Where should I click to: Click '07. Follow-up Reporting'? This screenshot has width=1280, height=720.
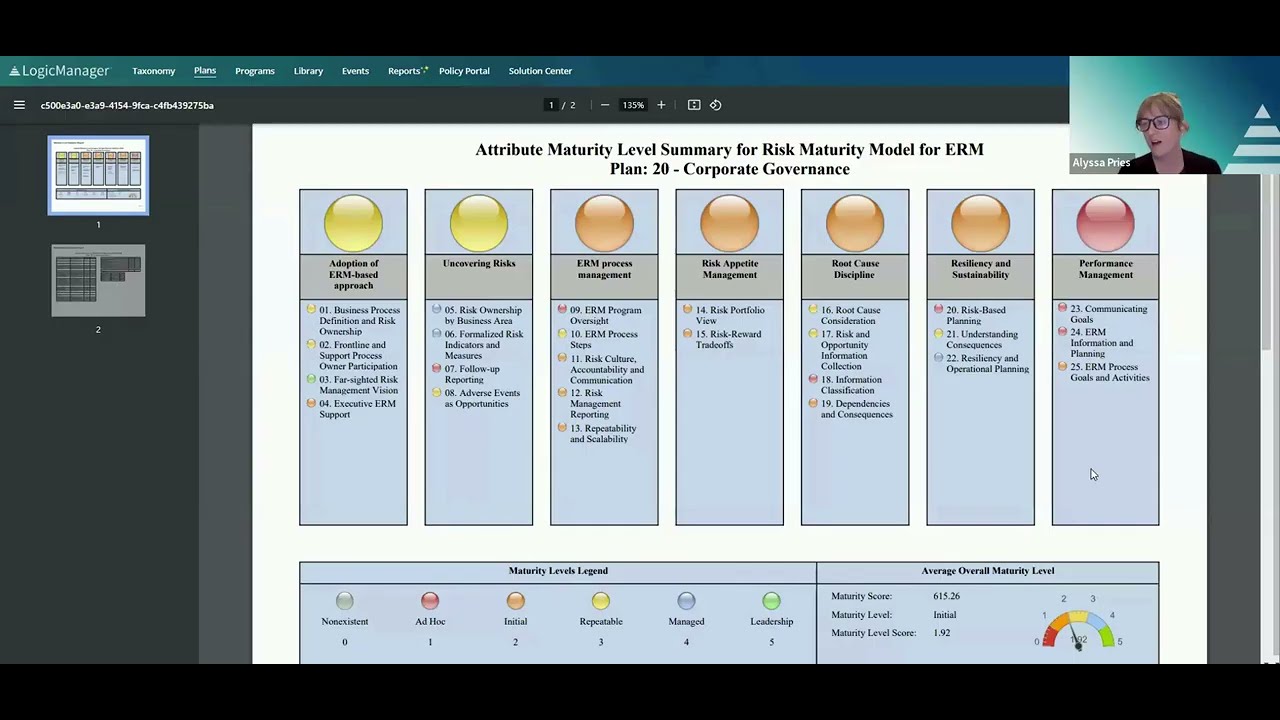pos(471,374)
